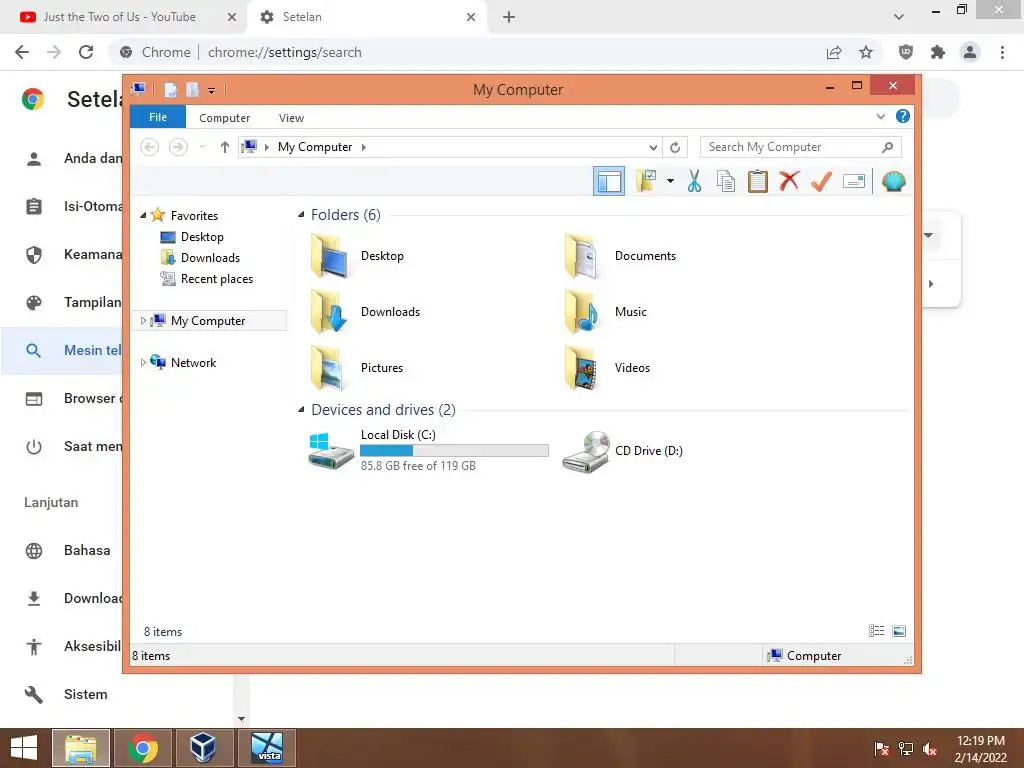Go up one folder level
This screenshot has width=1024, height=768.
(x=225, y=147)
